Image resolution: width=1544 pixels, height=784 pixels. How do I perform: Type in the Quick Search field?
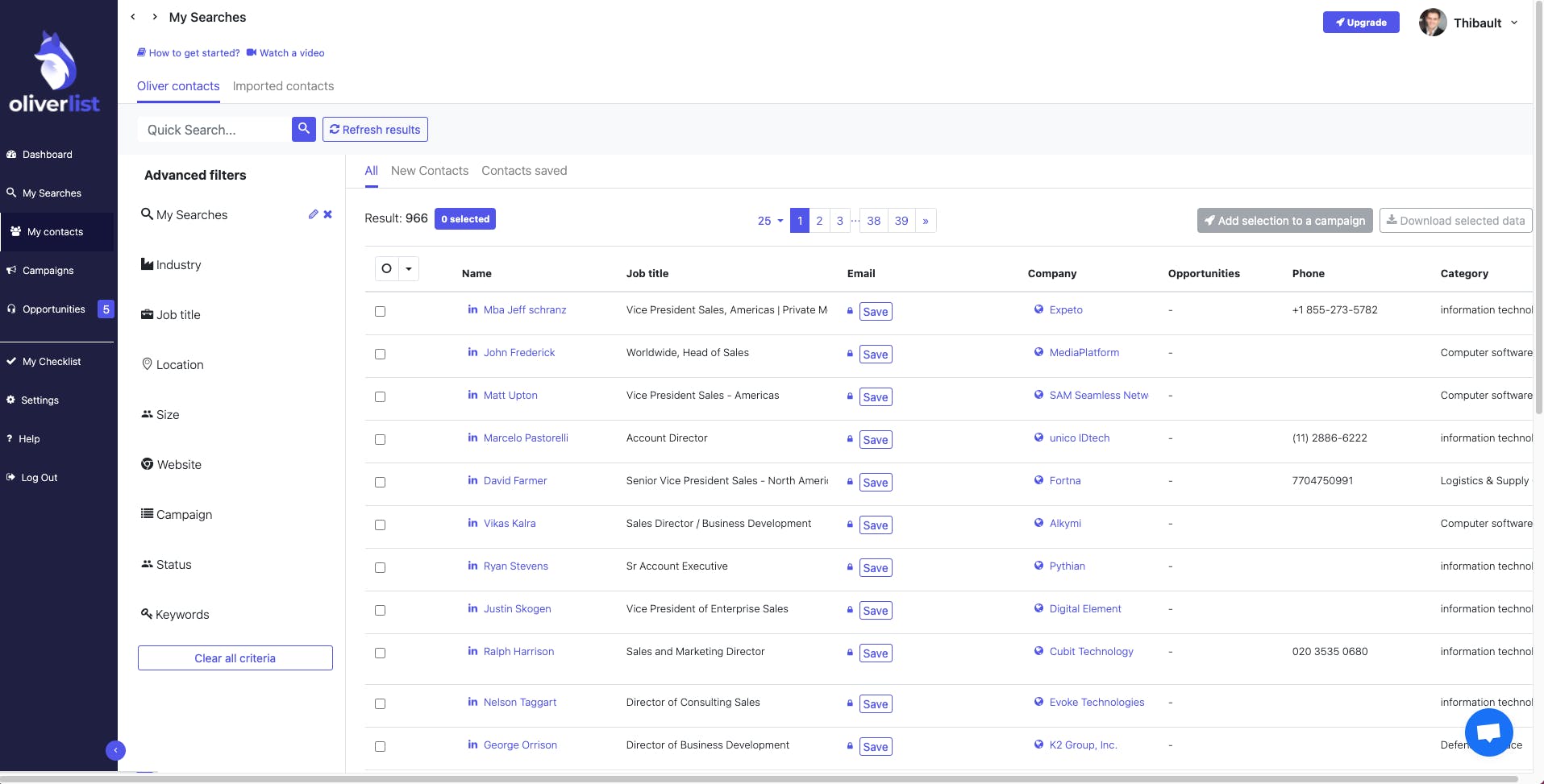point(214,130)
